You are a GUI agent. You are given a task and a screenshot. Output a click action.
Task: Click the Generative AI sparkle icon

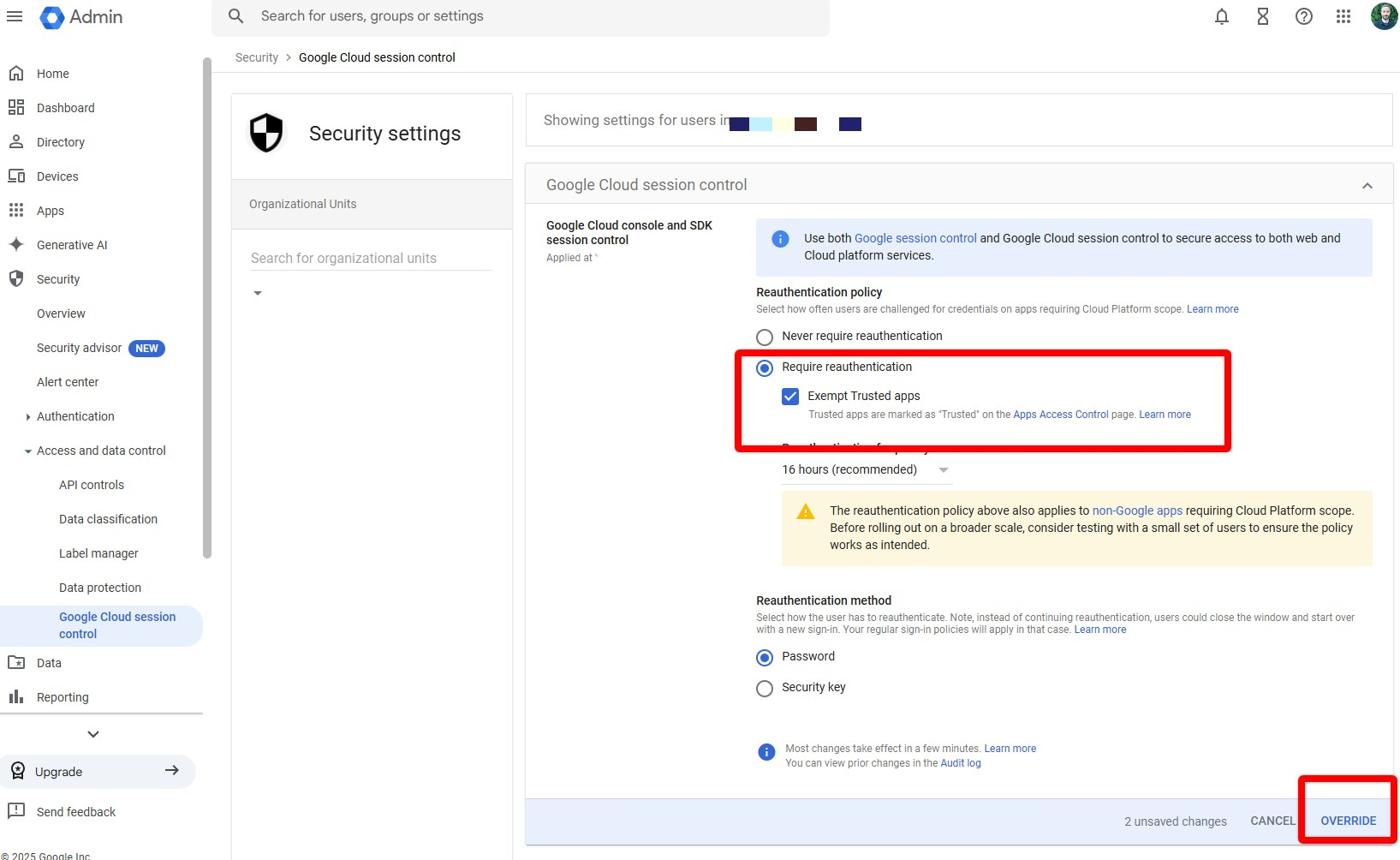tap(16, 245)
